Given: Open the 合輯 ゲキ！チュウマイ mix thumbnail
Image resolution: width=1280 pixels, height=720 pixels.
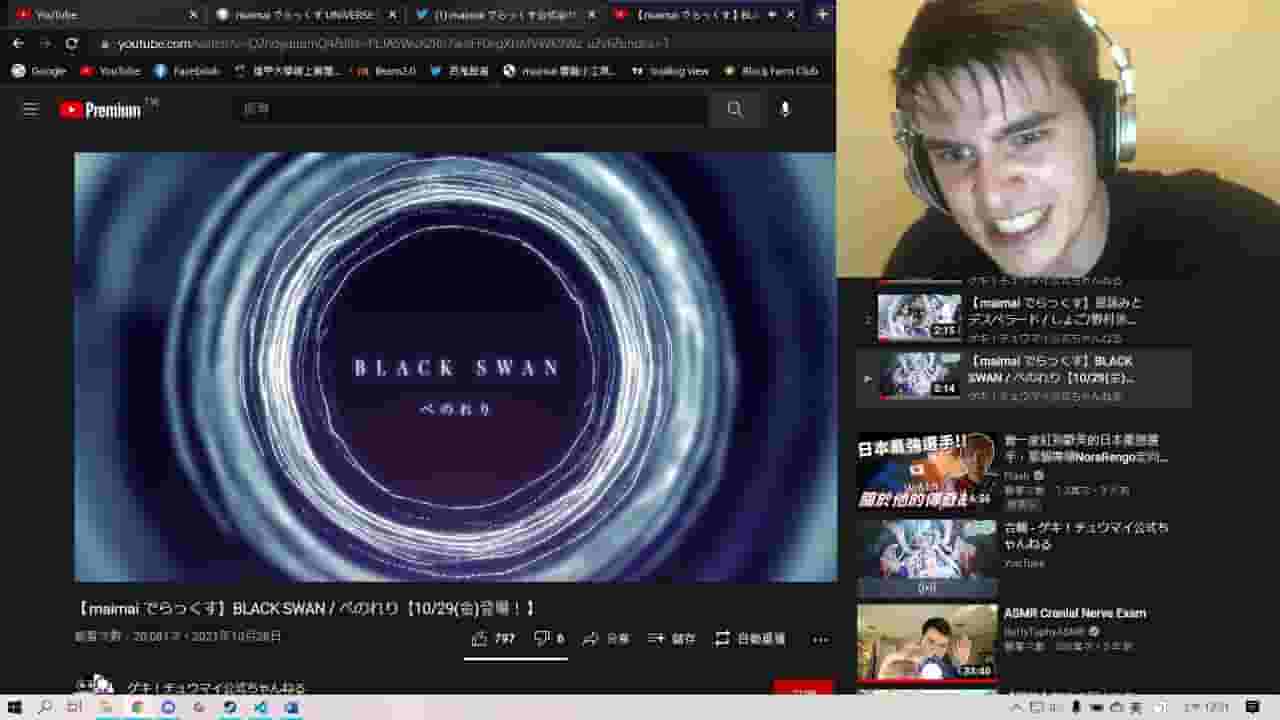Looking at the screenshot, I should 927,558.
